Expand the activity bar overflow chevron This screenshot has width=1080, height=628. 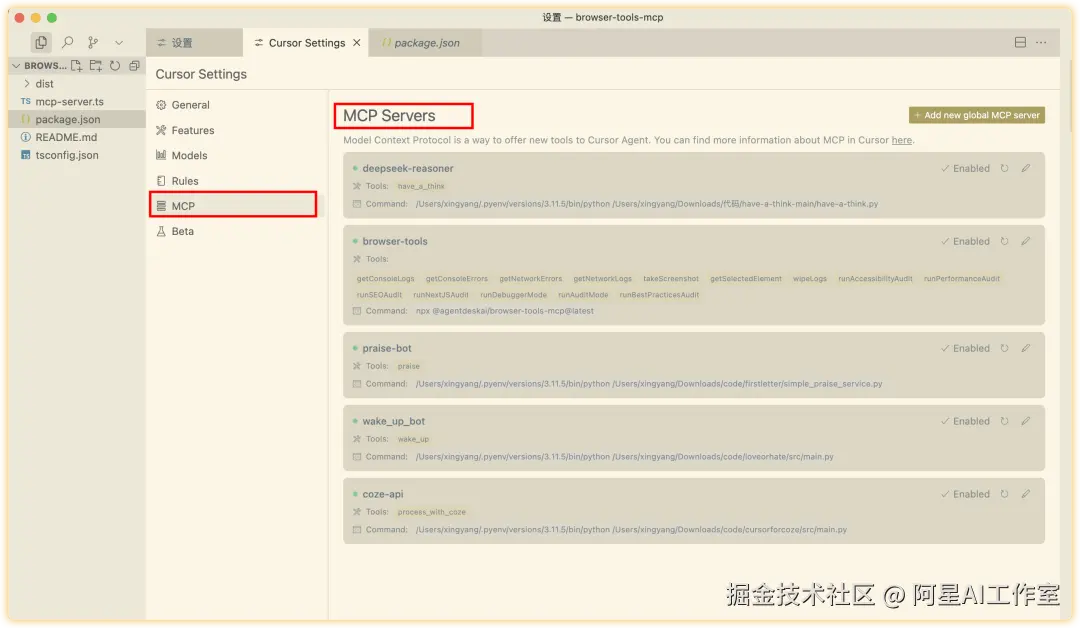click(x=118, y=43)
